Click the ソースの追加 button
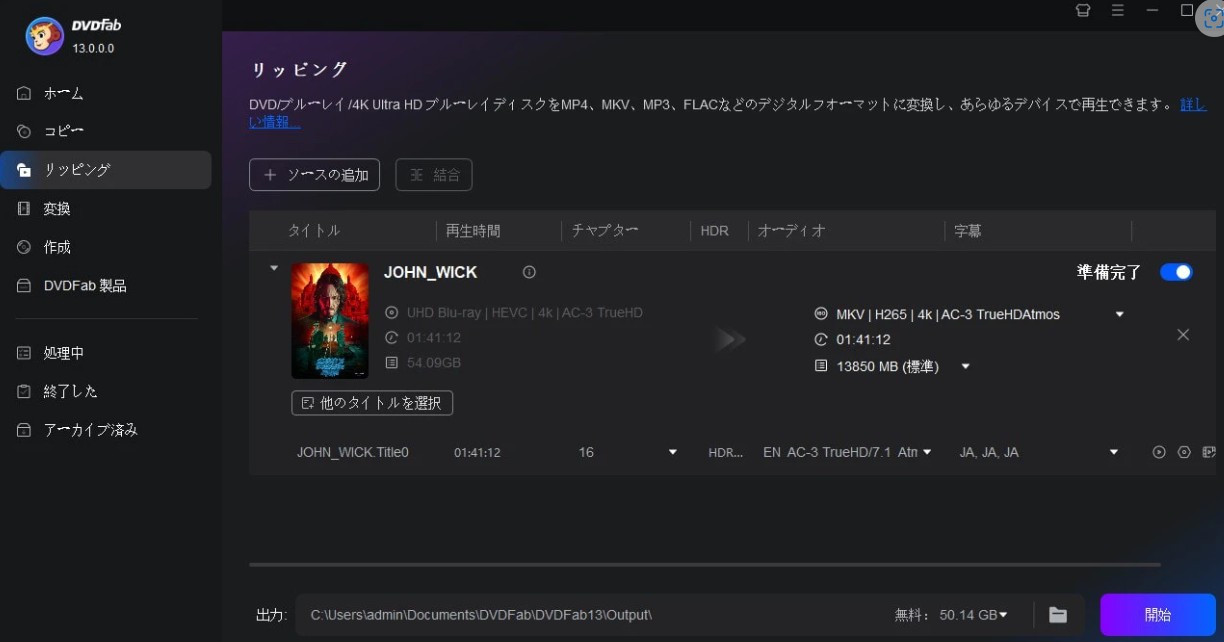 click(314, 175)
